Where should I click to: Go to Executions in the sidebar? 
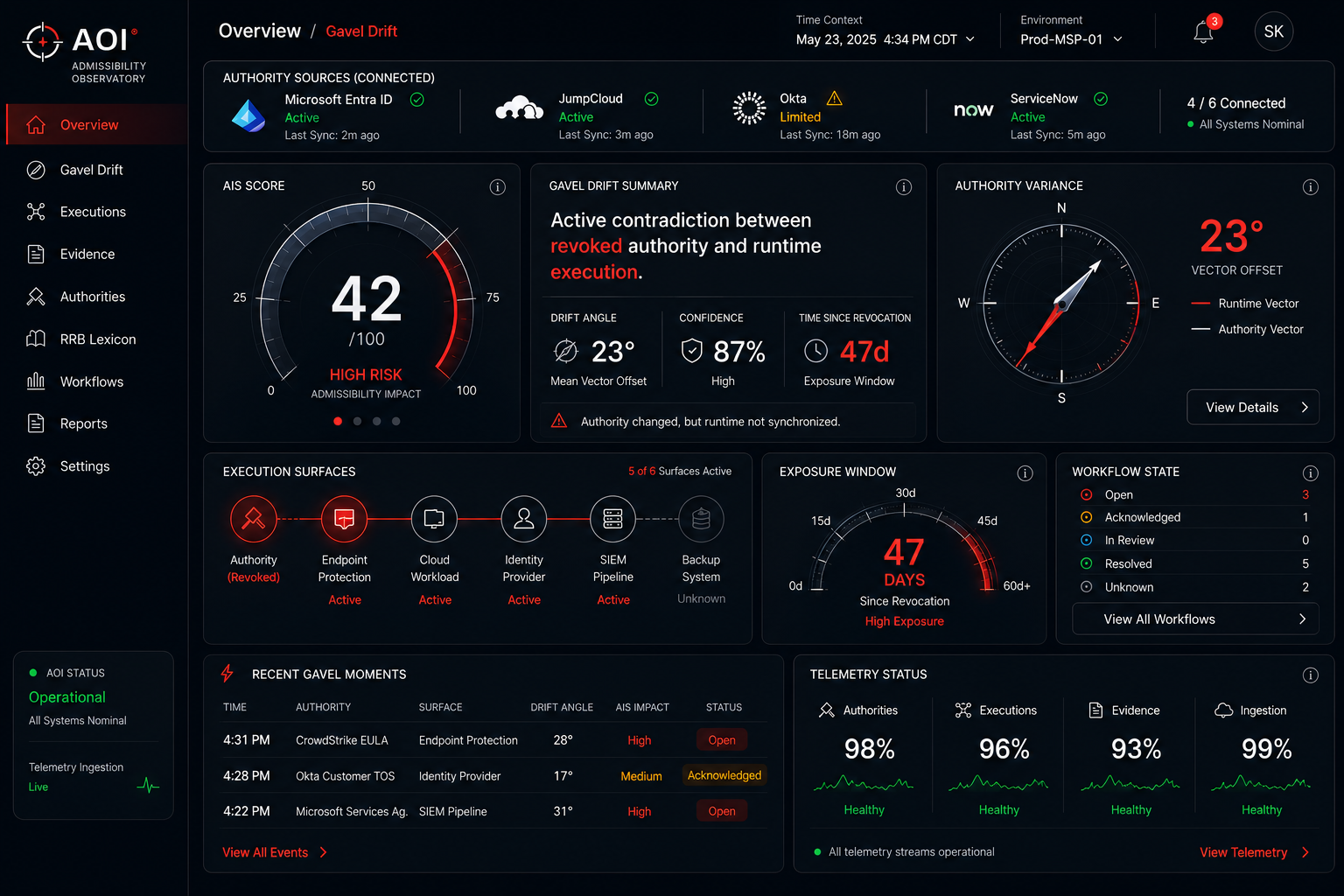point(94,212)
